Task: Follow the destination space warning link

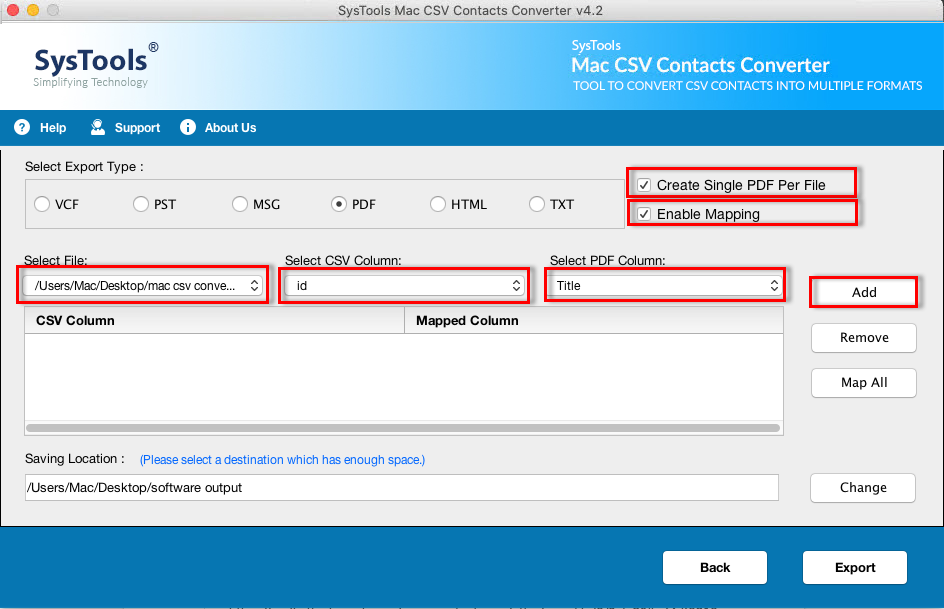Action: click(281, 459)
